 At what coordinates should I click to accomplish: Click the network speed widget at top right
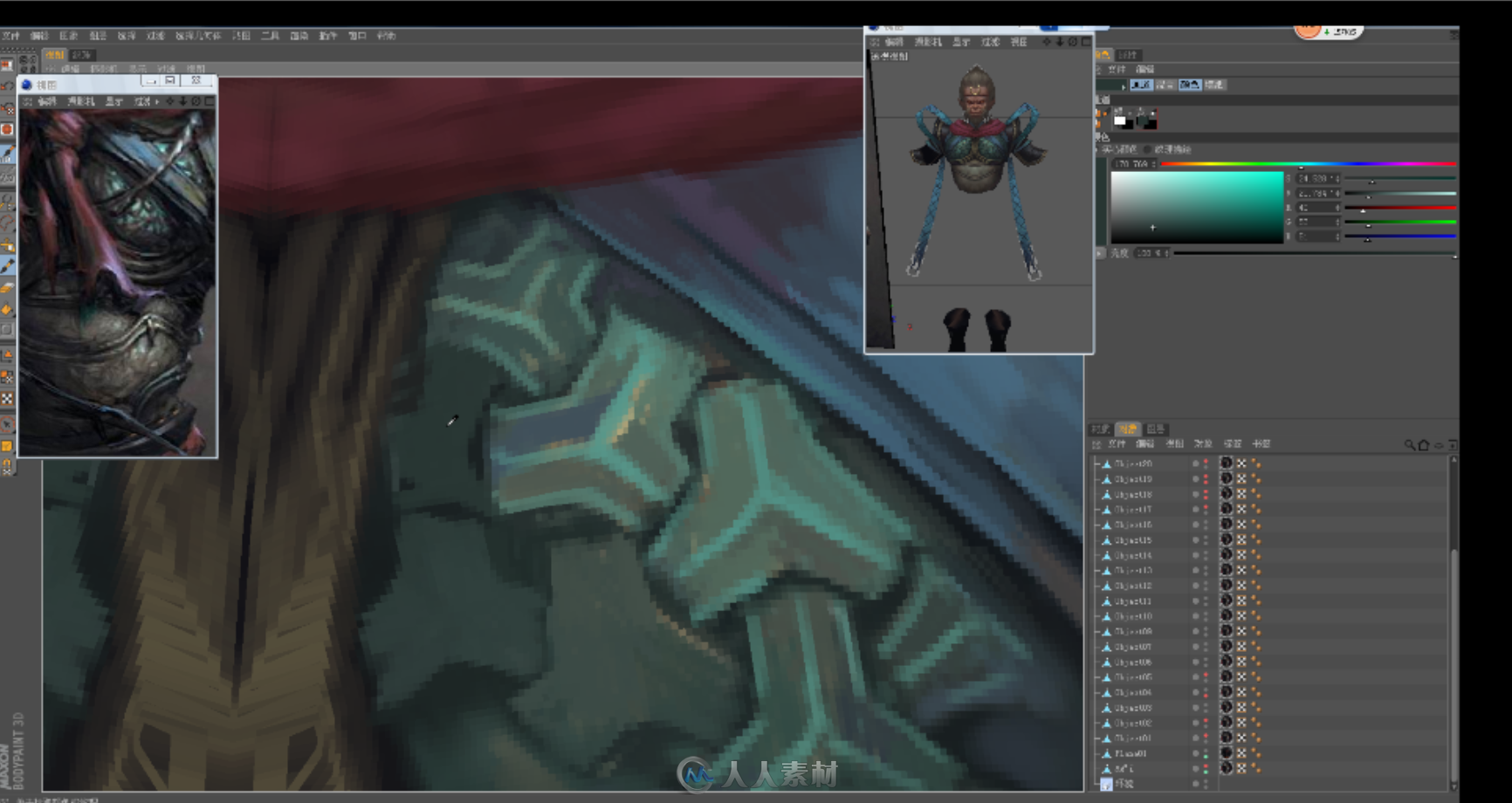[x=1328, y=31]
